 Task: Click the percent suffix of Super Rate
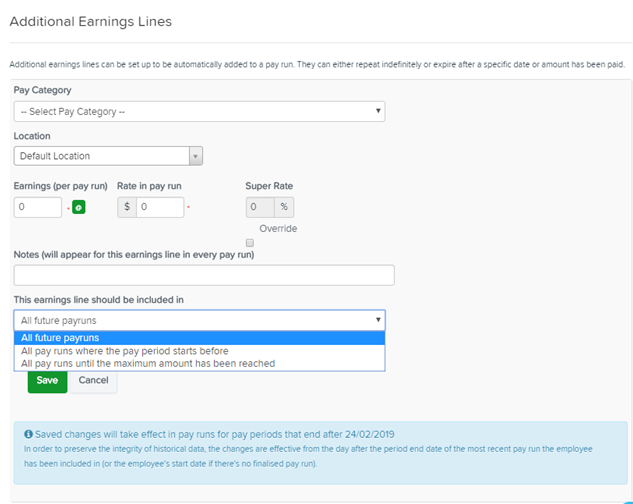284,207
